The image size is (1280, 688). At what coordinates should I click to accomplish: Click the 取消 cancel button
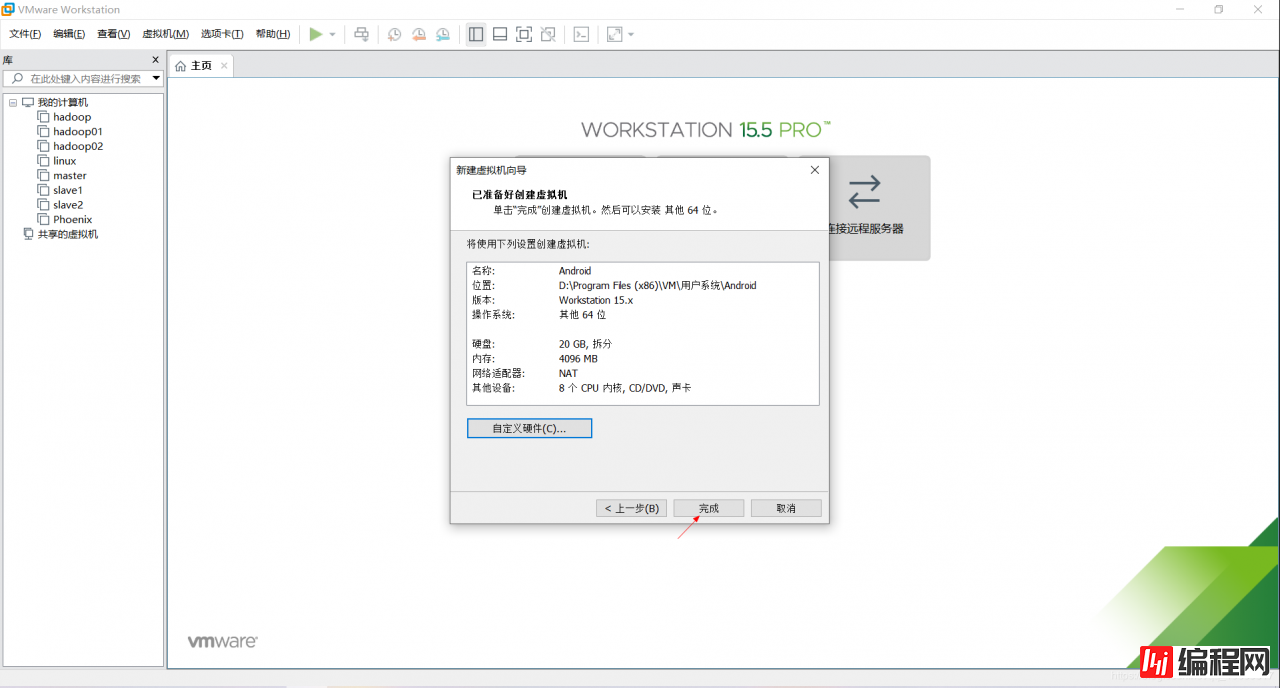[x=786, y=508]
